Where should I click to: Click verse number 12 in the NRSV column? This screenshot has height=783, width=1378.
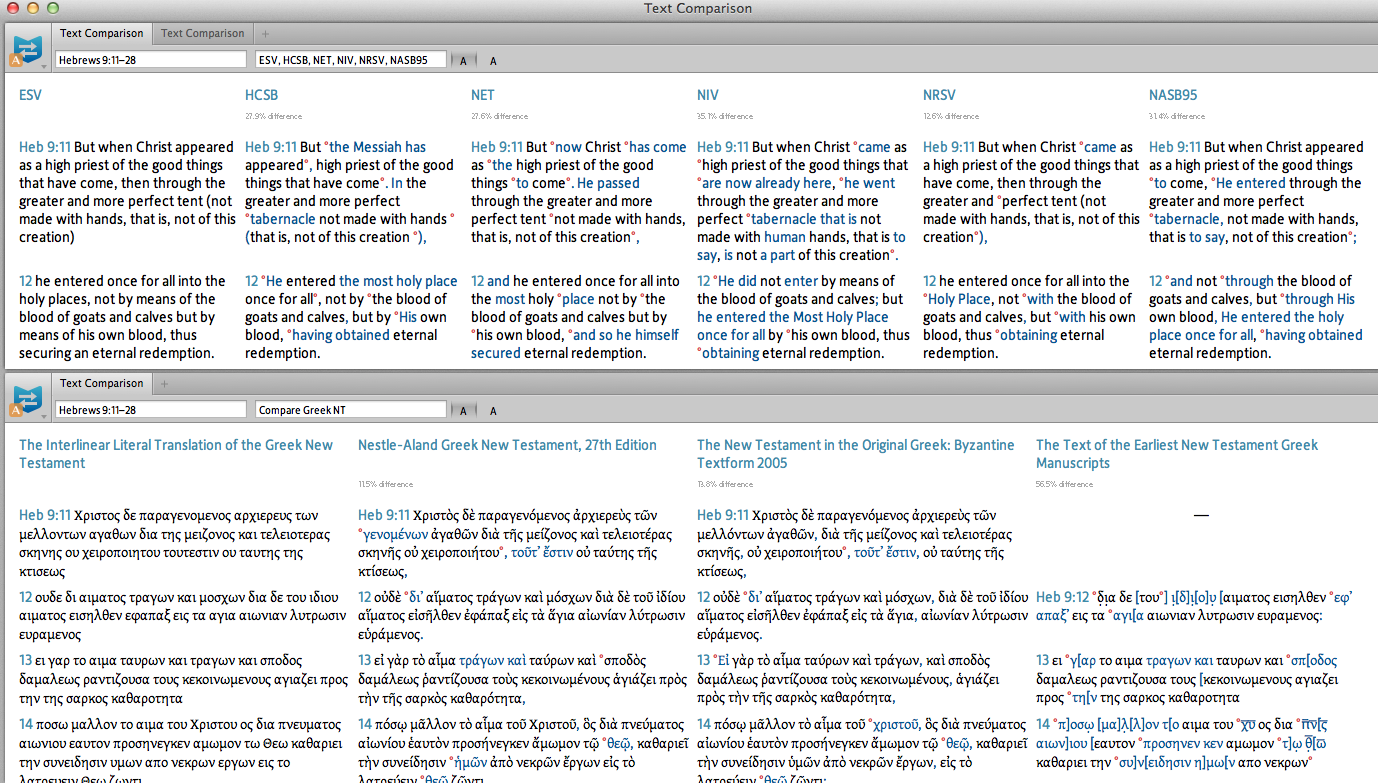click(930, 281)
